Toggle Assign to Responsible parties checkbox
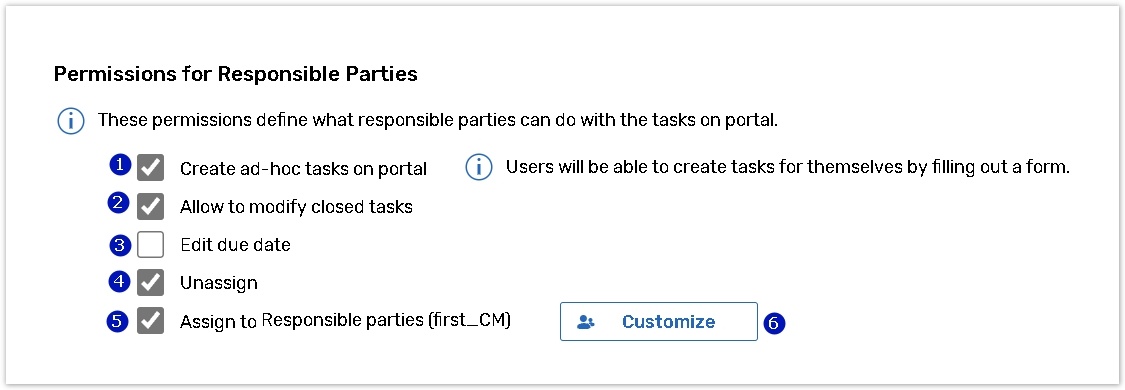 (x=151, y=321)
